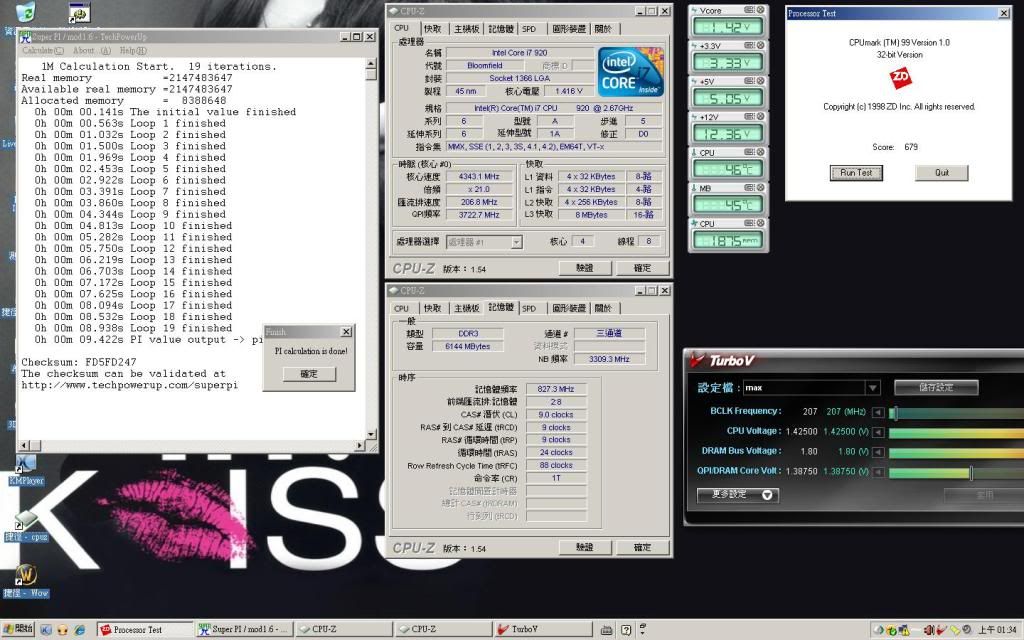The height and width of the screenshot is (640, 1024).
Task: Click the Intel Core i7 logo in CPU-Z
Action: click(x=631, y=71)
